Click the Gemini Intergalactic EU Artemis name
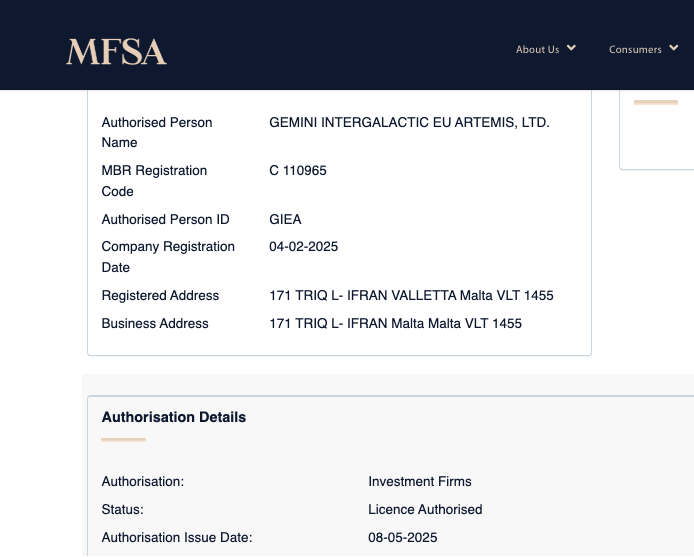Screen dimensions: 694x557 pyautogui.click(x=409, y=122)
